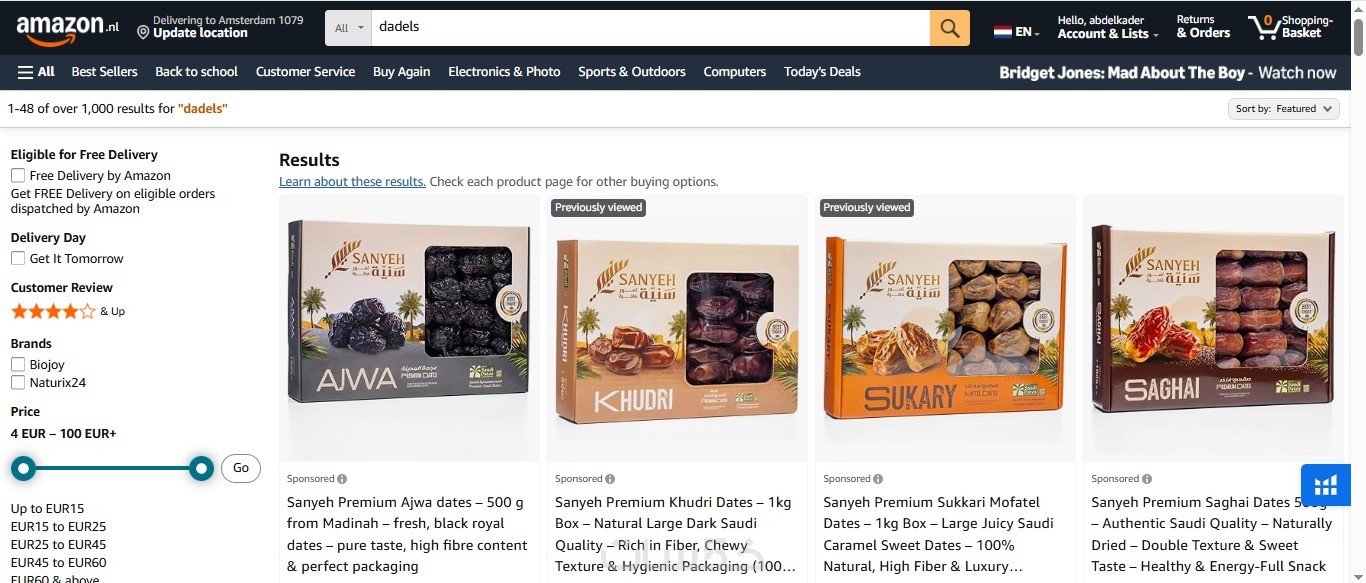Screen dimensions: 1366x583
Task: Click the orange search magnifier button
Action: click(x=949, y=28)
